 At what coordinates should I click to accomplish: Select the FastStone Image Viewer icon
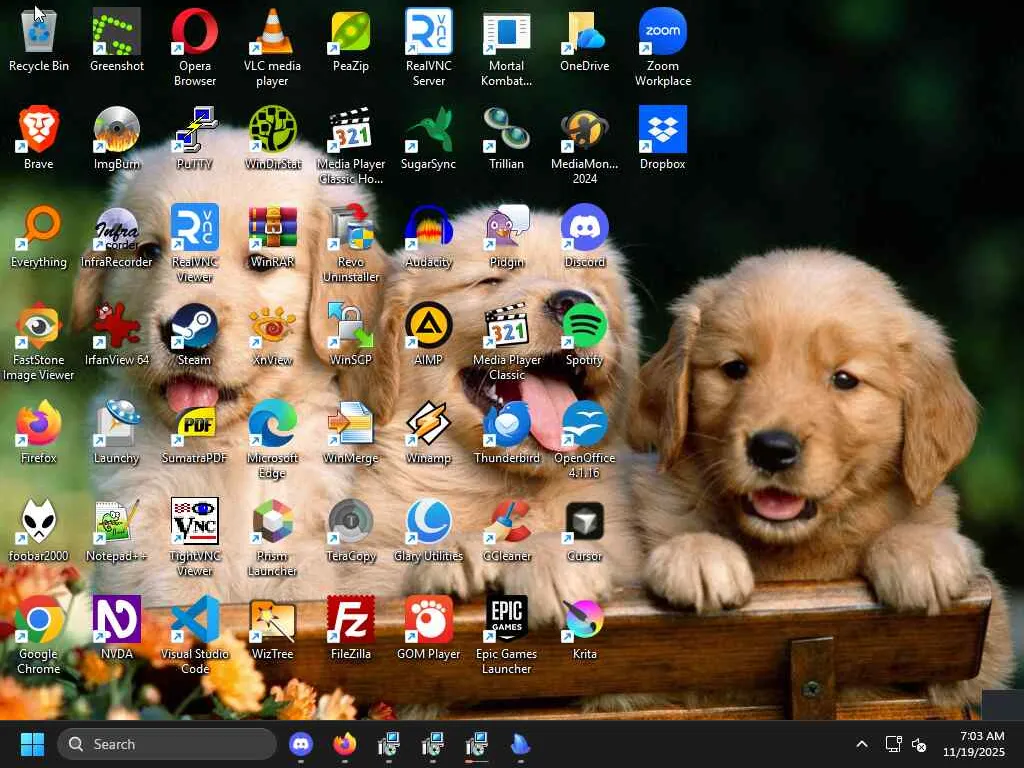click(x=39, y=342)
